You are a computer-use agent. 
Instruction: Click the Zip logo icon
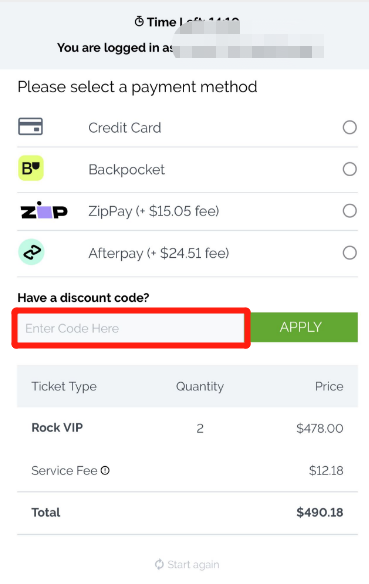(44, 210)
